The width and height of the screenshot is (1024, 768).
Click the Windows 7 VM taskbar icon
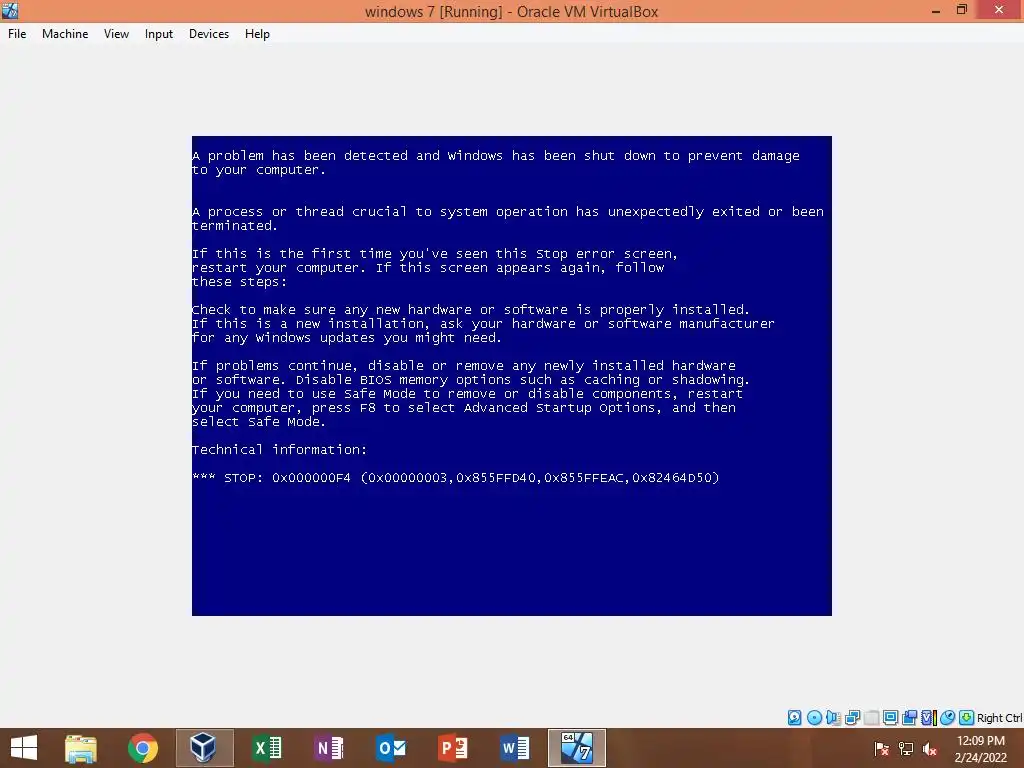pyautogui.click(x=577, y=748)
